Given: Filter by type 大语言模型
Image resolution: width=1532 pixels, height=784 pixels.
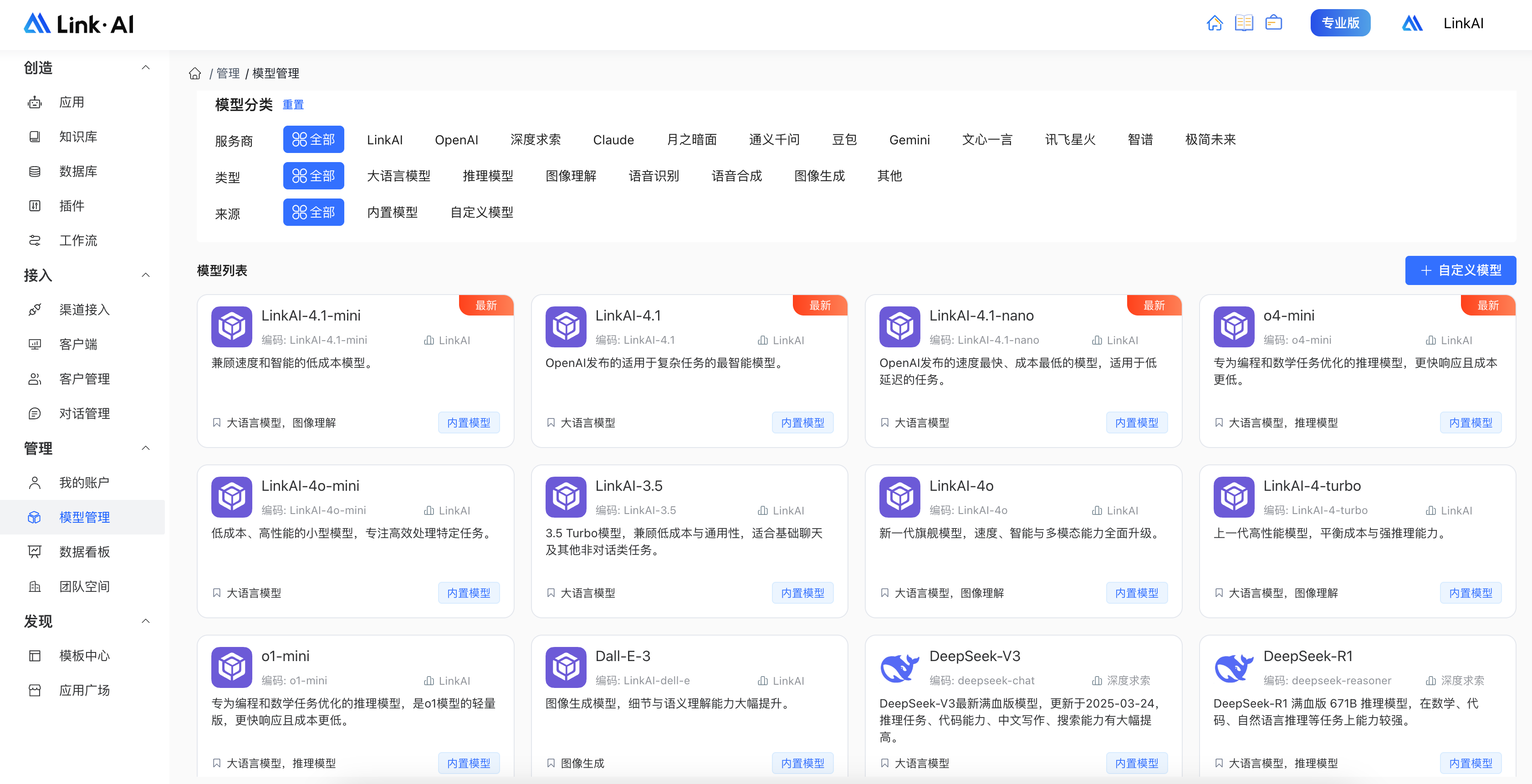Looking at the screenshot, I should (398, 176).
